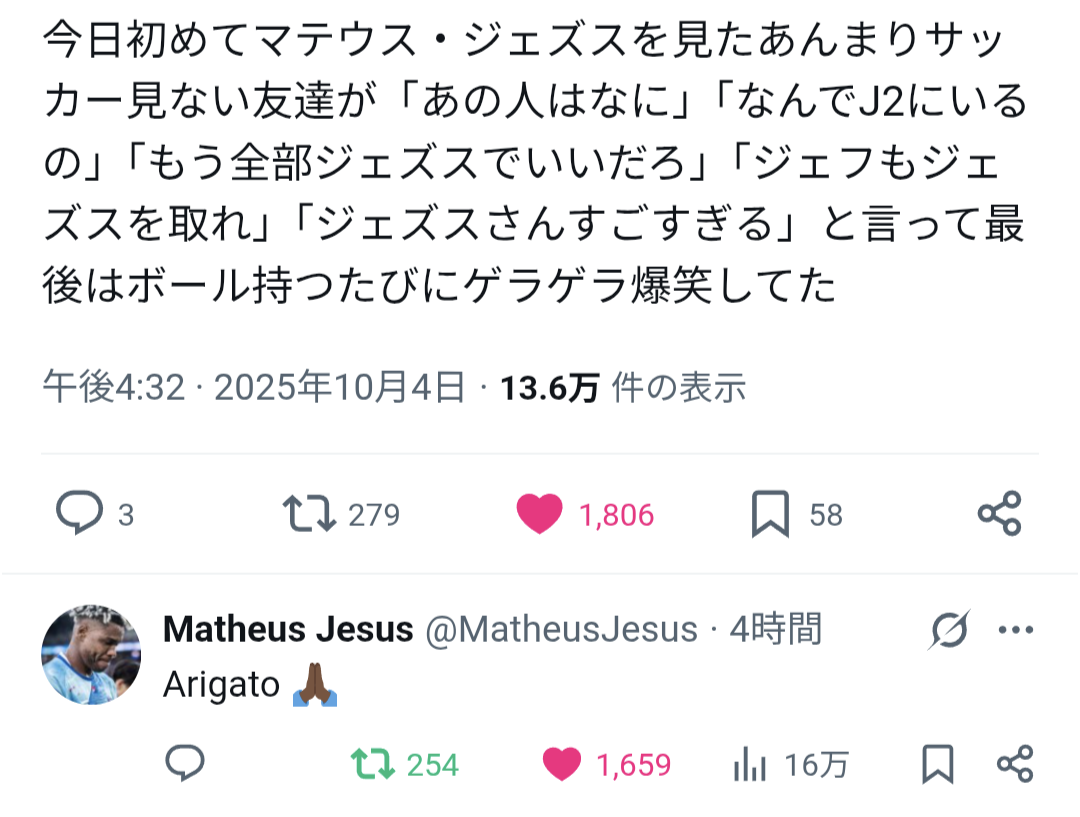Open Matheus Jesus profile picture
The height and width of the screenshot is (817, 1080).
[x=91, y=654]
